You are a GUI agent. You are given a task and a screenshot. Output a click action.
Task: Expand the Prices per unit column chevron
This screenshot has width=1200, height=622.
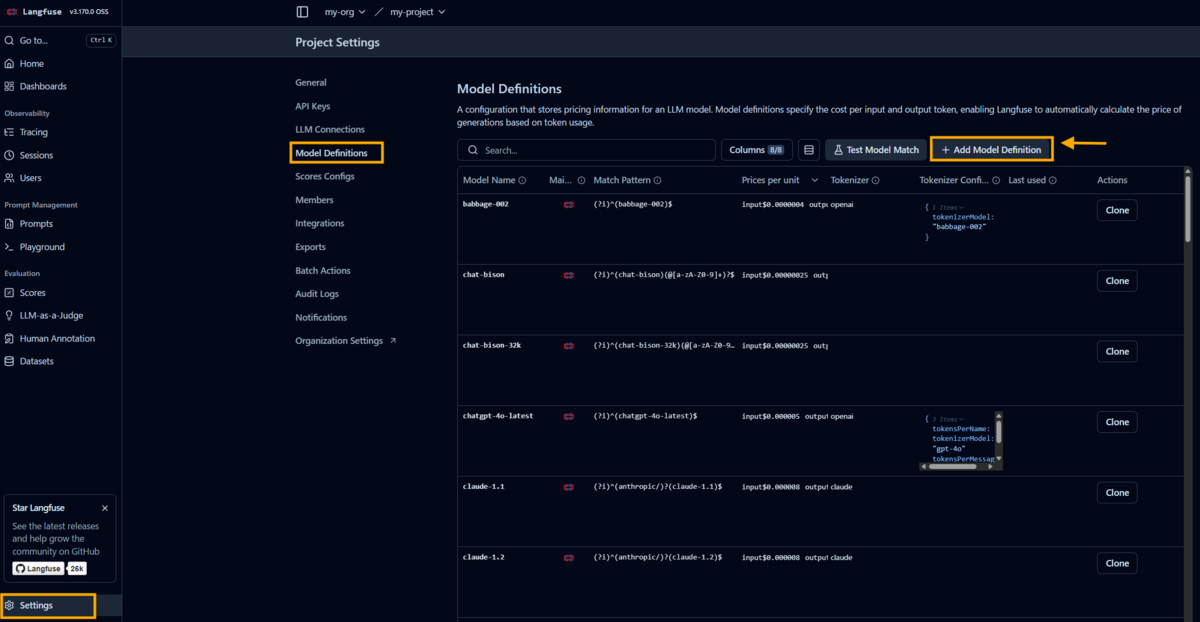[x=815, y=180]
